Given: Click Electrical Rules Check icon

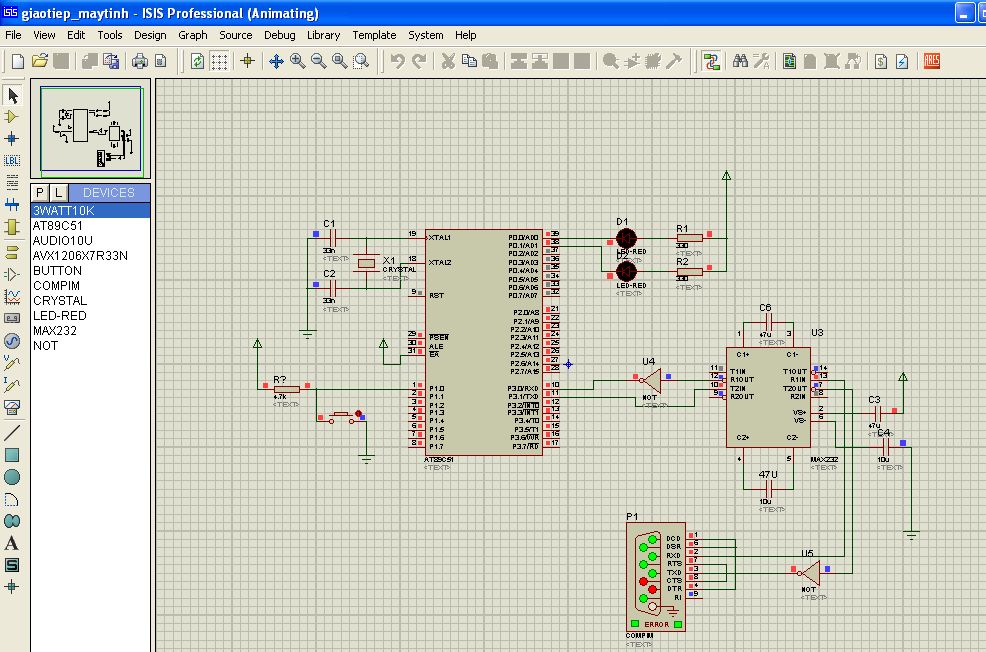Looking at the screenshot, I should [902, 61].
